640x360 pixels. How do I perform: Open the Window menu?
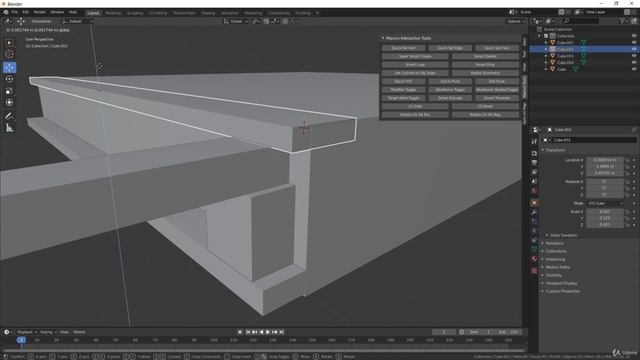coord(57,12)
